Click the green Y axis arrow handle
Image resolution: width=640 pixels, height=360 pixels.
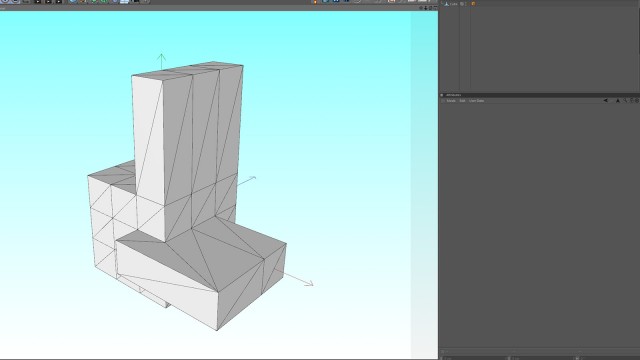(161, 56)
